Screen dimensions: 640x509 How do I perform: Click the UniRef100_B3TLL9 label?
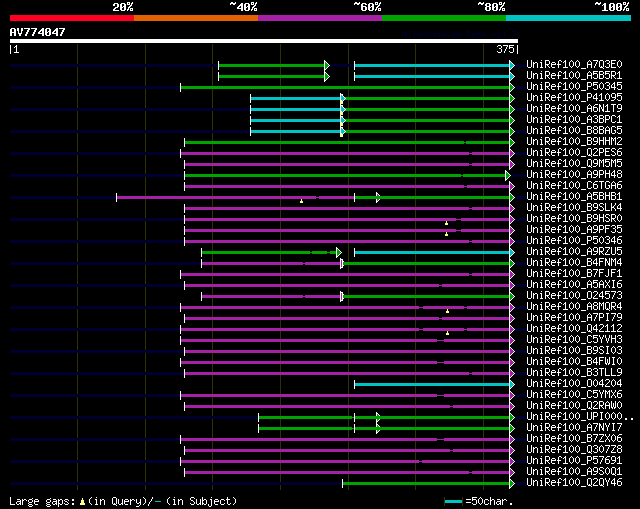coord(574,373)
